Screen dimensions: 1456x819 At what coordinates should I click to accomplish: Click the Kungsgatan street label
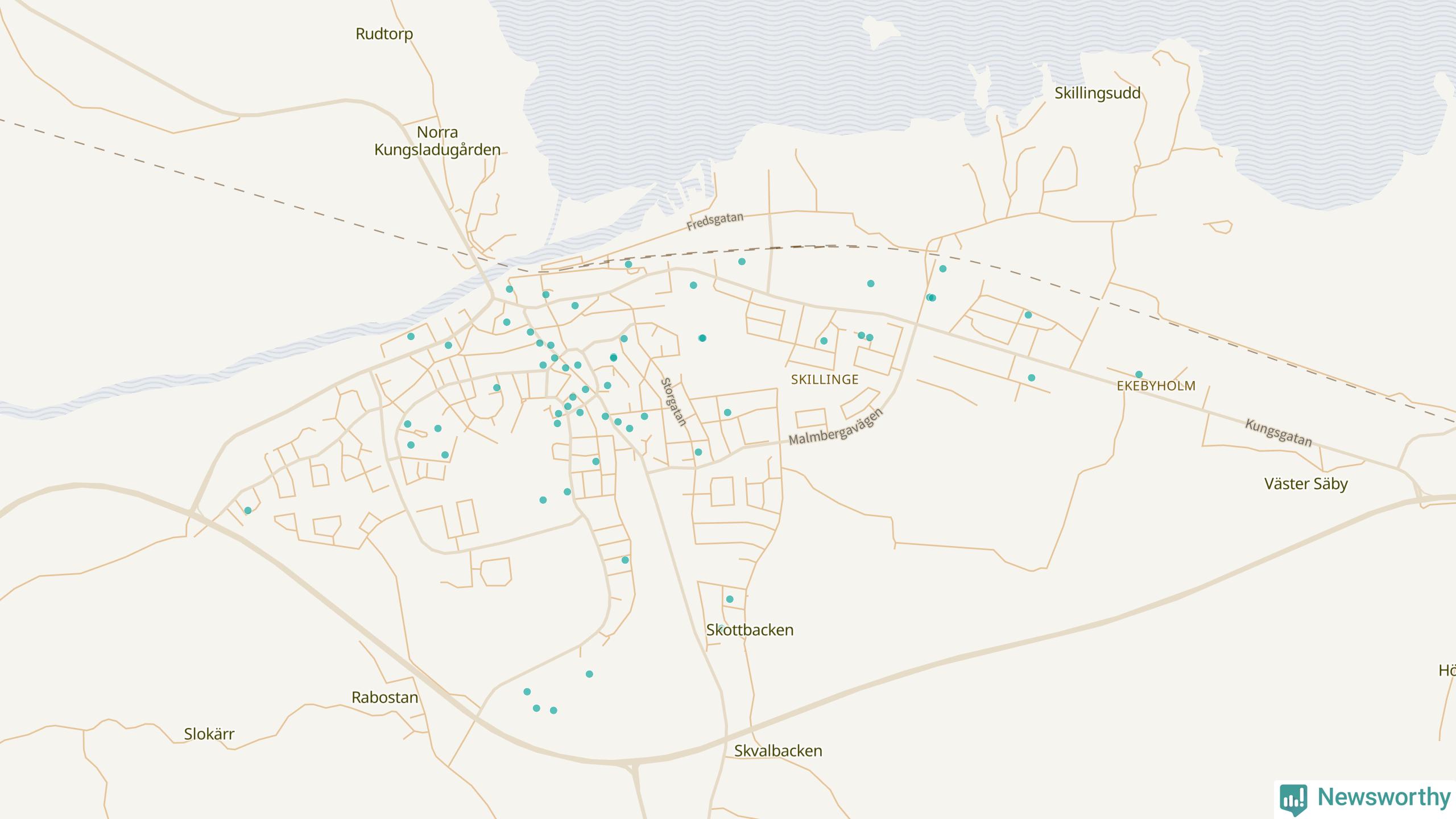click(1278, 433)
